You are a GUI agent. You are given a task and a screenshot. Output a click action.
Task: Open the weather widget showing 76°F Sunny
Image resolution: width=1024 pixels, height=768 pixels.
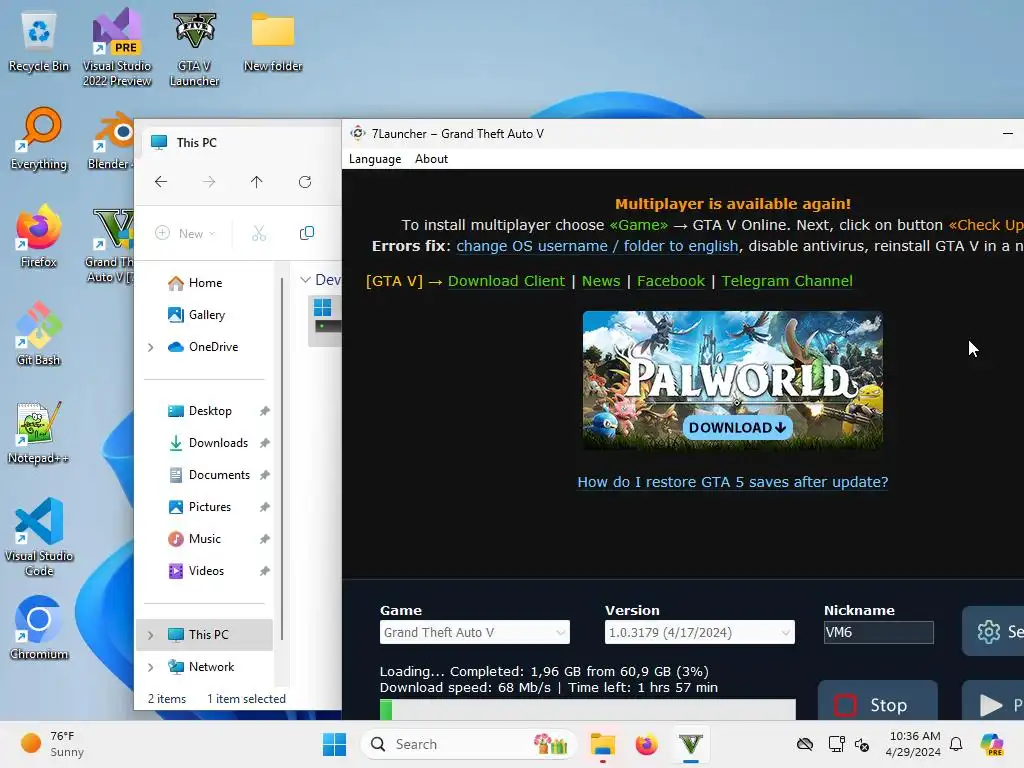click(52, 744)
